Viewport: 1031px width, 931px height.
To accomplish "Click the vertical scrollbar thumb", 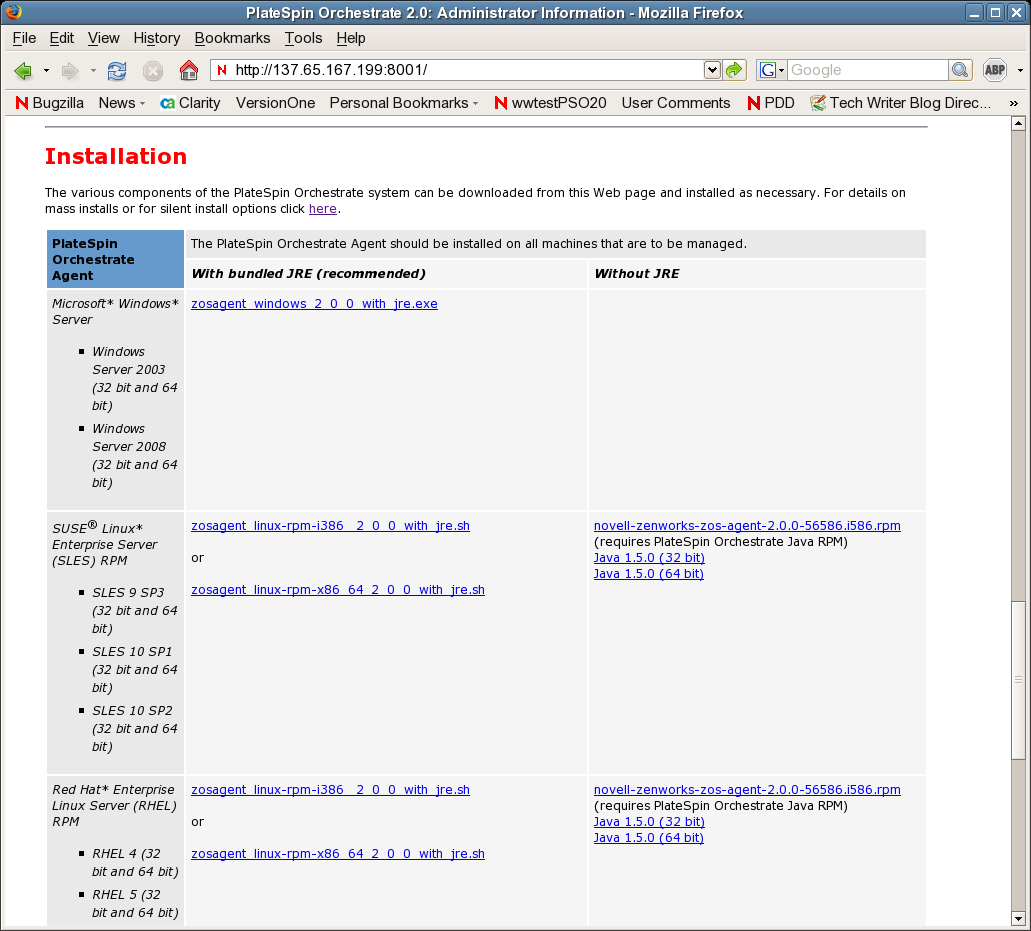I will [x=1019, y=680].
